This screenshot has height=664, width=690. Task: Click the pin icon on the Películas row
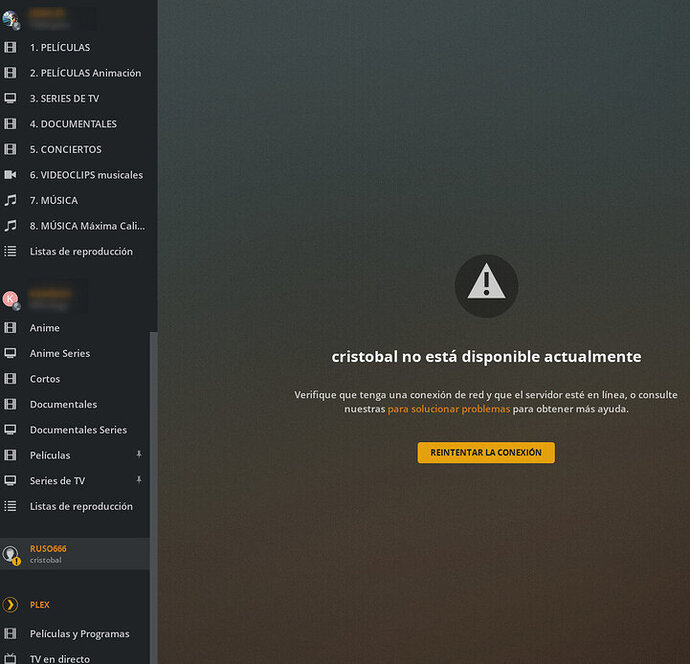pos(139,454)
